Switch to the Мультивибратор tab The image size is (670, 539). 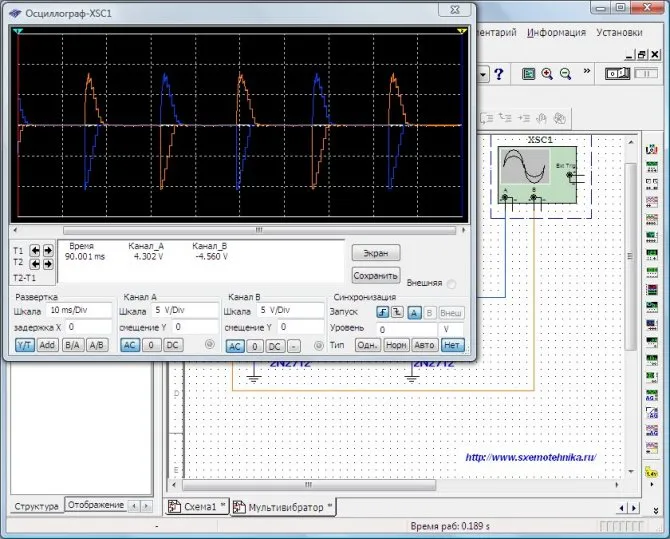283,507
